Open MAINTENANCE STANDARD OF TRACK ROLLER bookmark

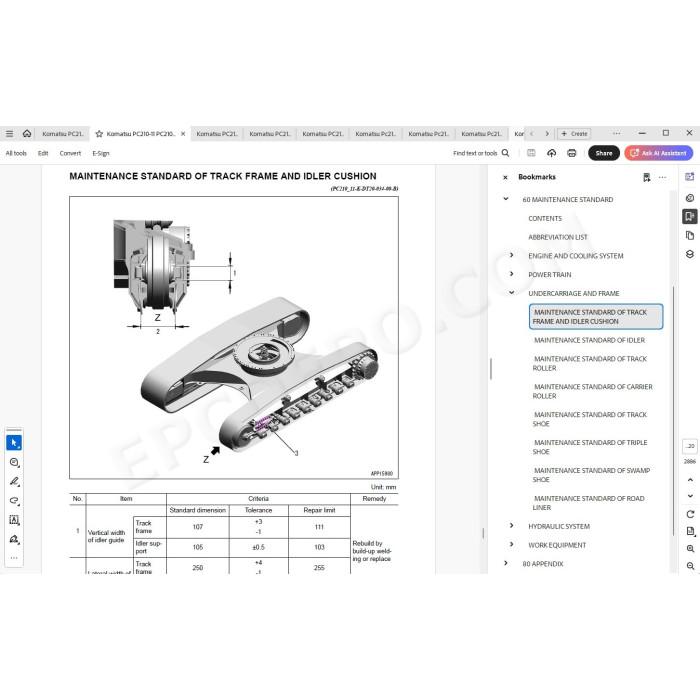[590, 363]
